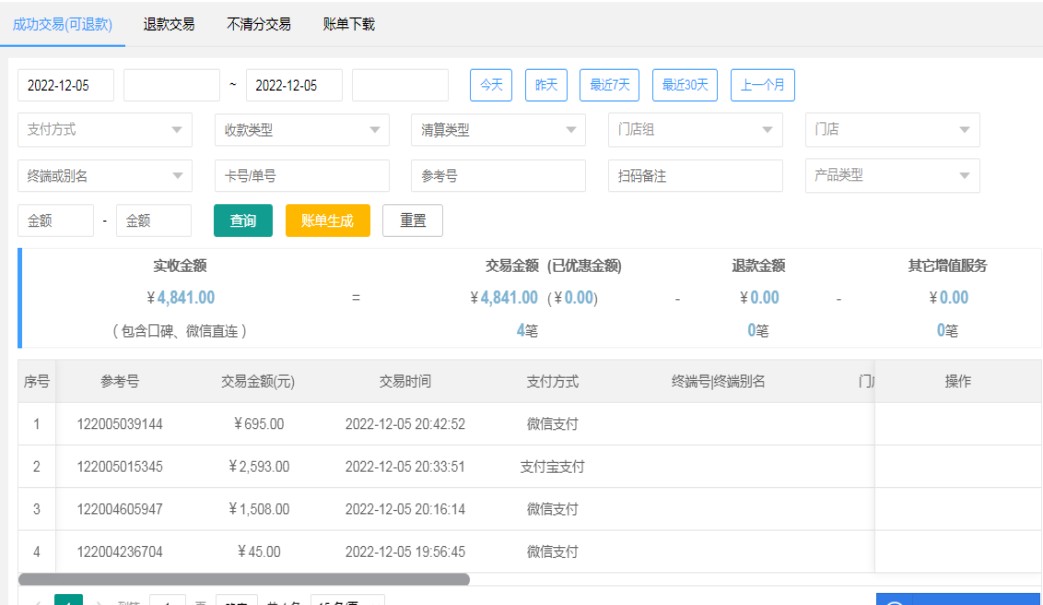1043x605 pixels.
Task: Select the row with reference 122005015345
Action: (x=120, y=467)
